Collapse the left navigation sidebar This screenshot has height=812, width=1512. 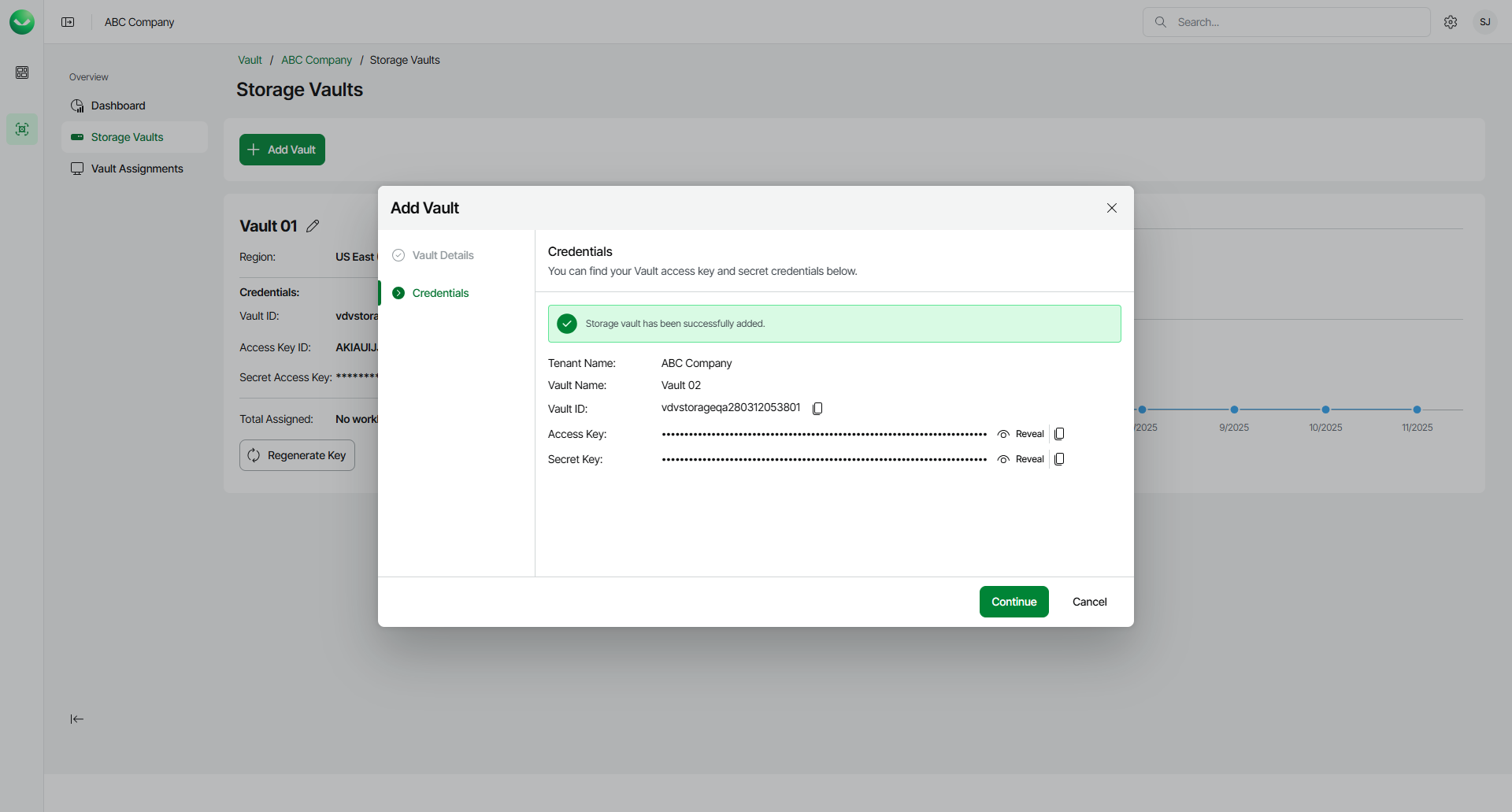(x=76, y=719)
